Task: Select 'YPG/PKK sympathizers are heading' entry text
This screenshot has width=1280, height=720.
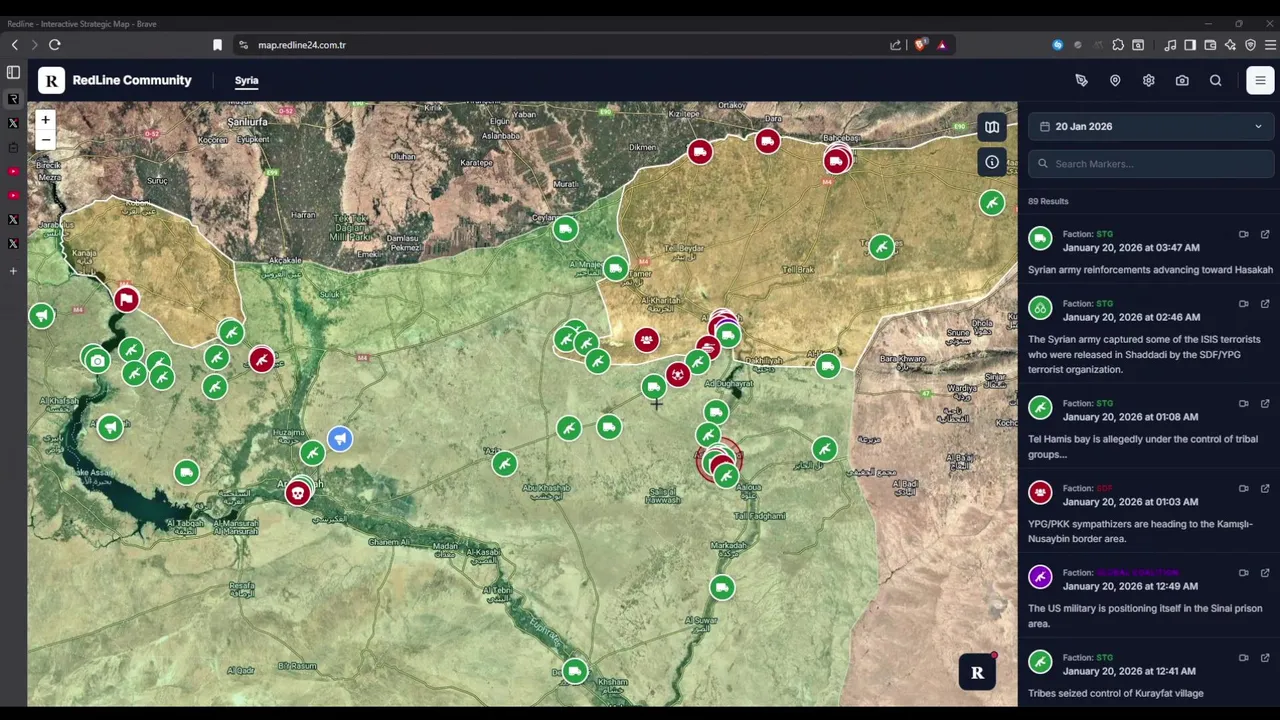Action: (1140, 531)
